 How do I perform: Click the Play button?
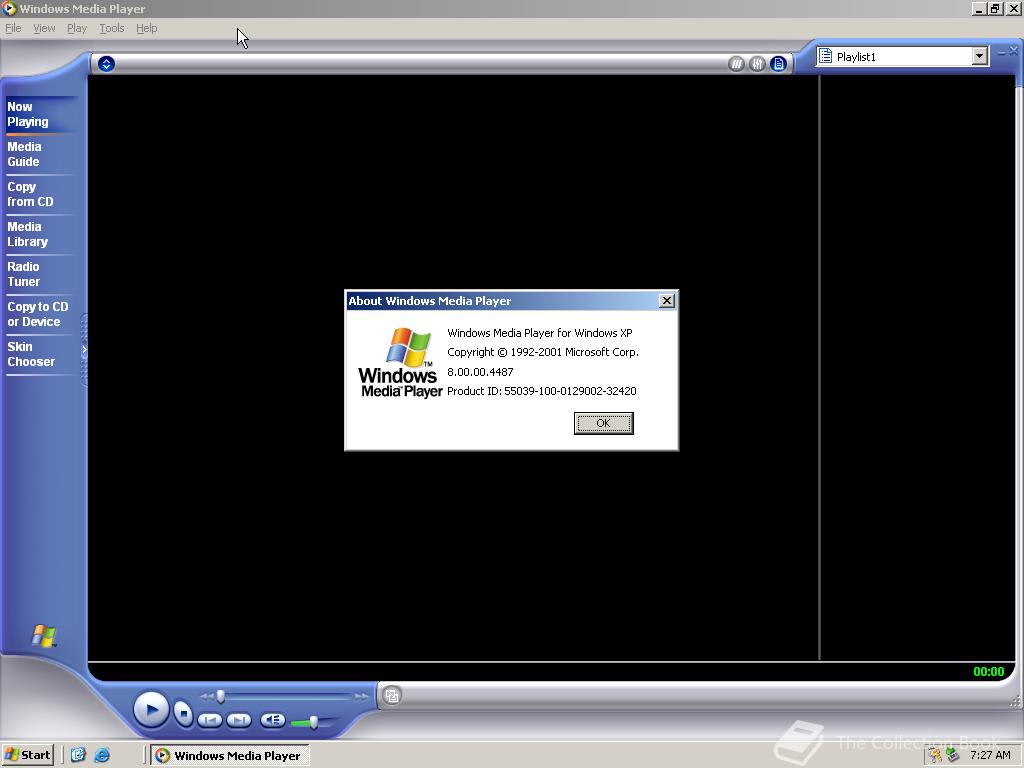pos(152,710)
